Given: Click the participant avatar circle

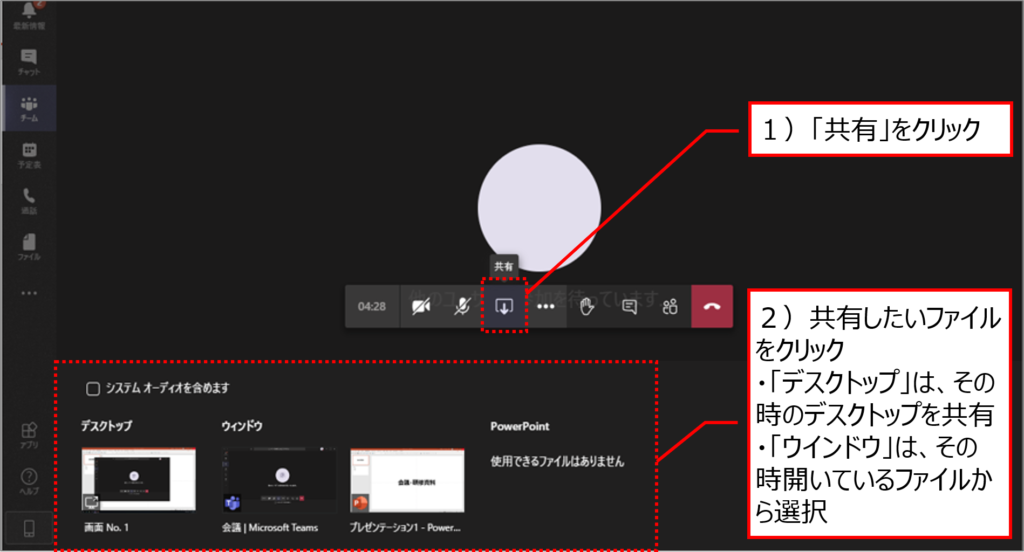Looking at the screenshot, I should tap(539, 208).
